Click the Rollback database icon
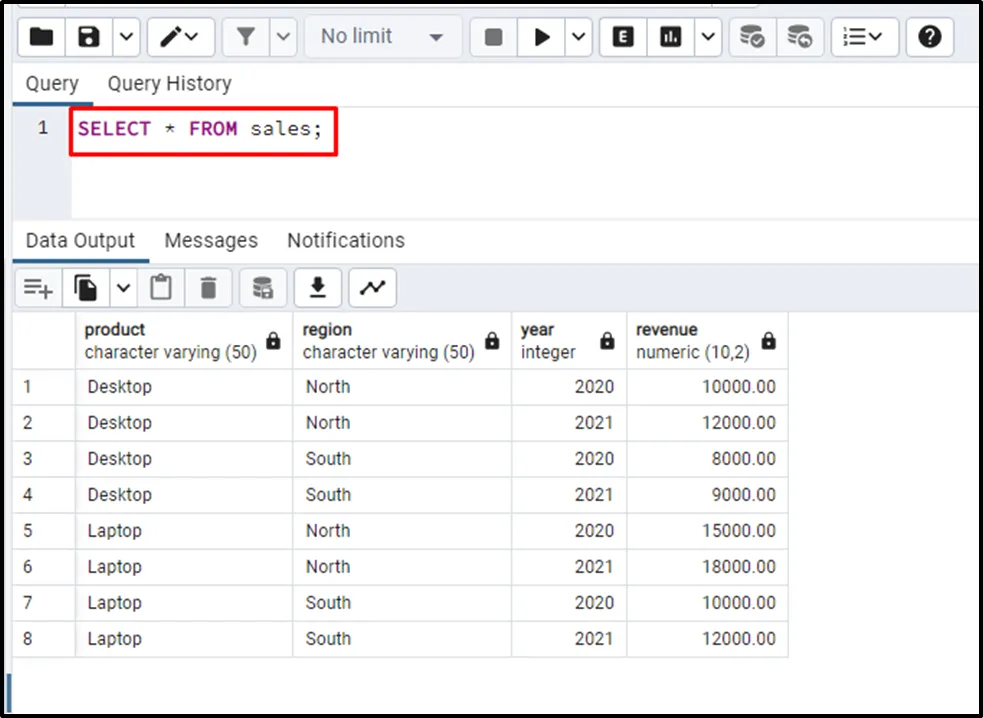 [799, 37]
